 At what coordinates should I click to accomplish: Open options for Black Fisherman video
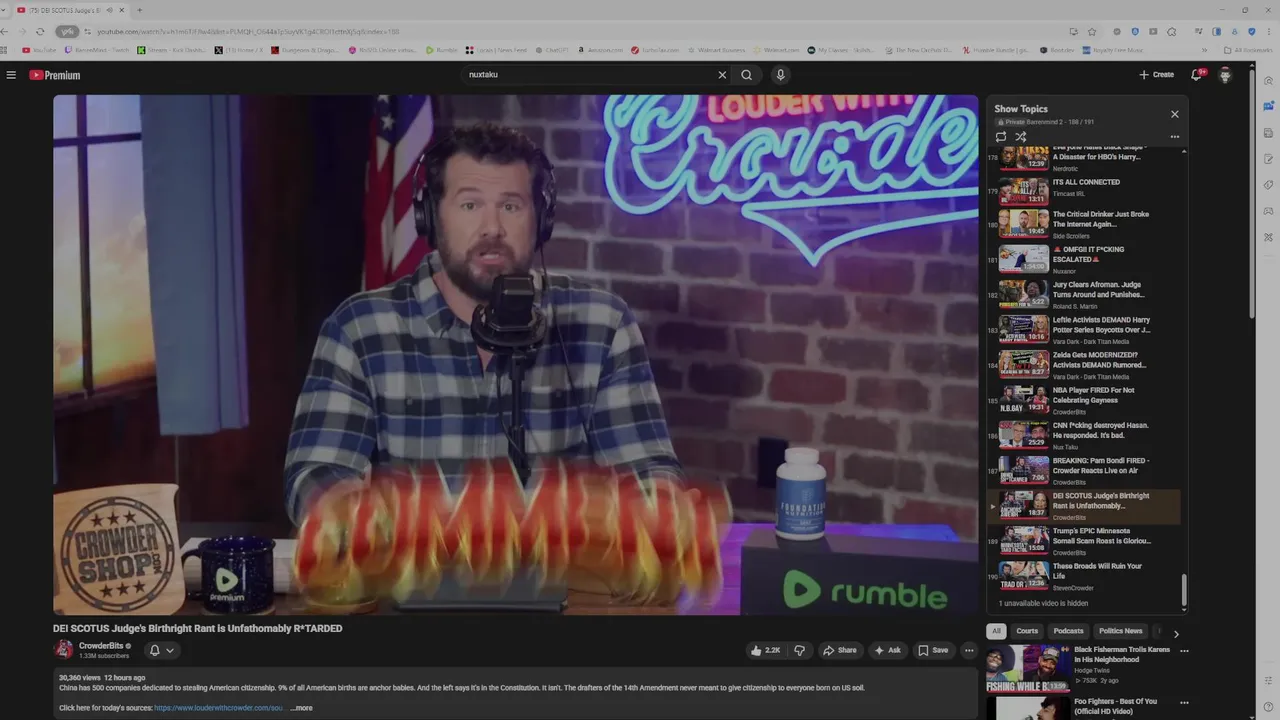(x=1184, y=651)
